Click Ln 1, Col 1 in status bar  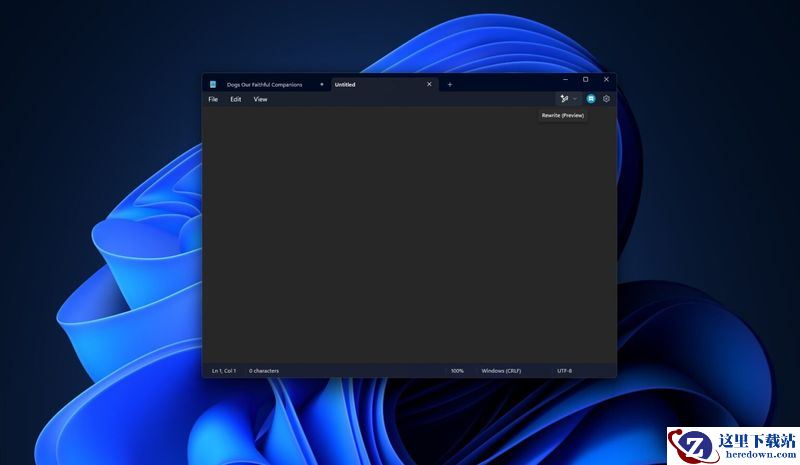pos(224,371)
